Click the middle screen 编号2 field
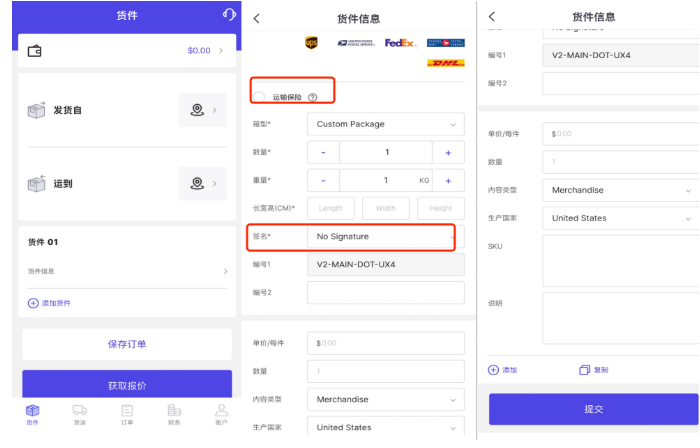Image resolution: width=700 pixels, height=448 pixels. [386, 293]
